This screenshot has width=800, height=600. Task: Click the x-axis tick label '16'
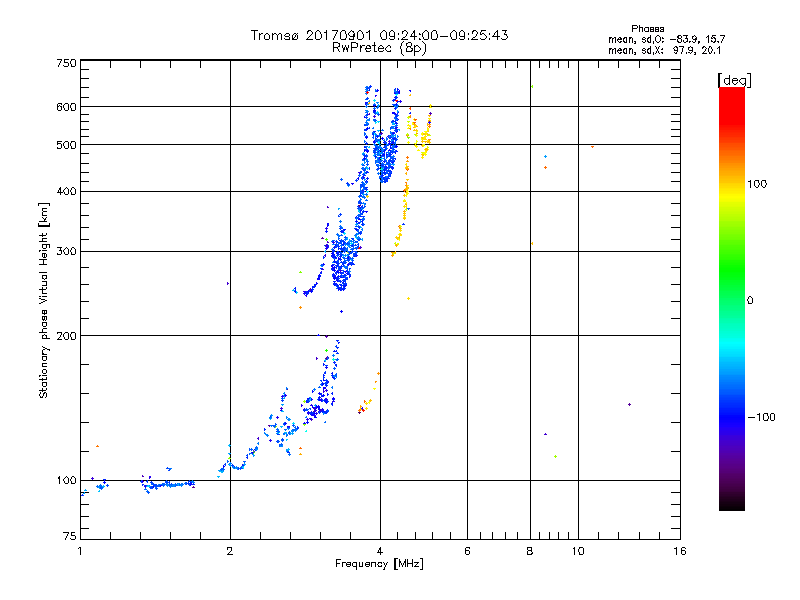[x=680, y=551]
